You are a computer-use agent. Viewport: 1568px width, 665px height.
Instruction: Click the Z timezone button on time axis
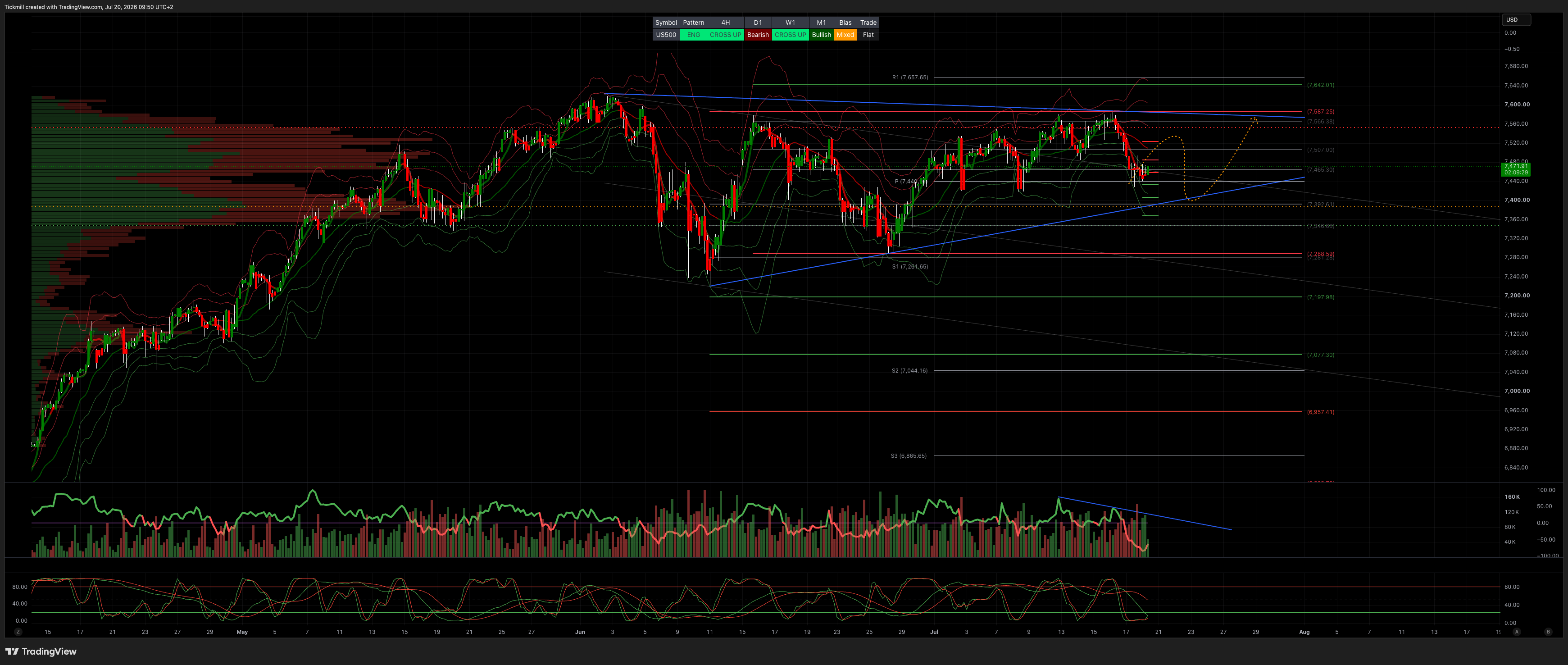tap(18, 632)
